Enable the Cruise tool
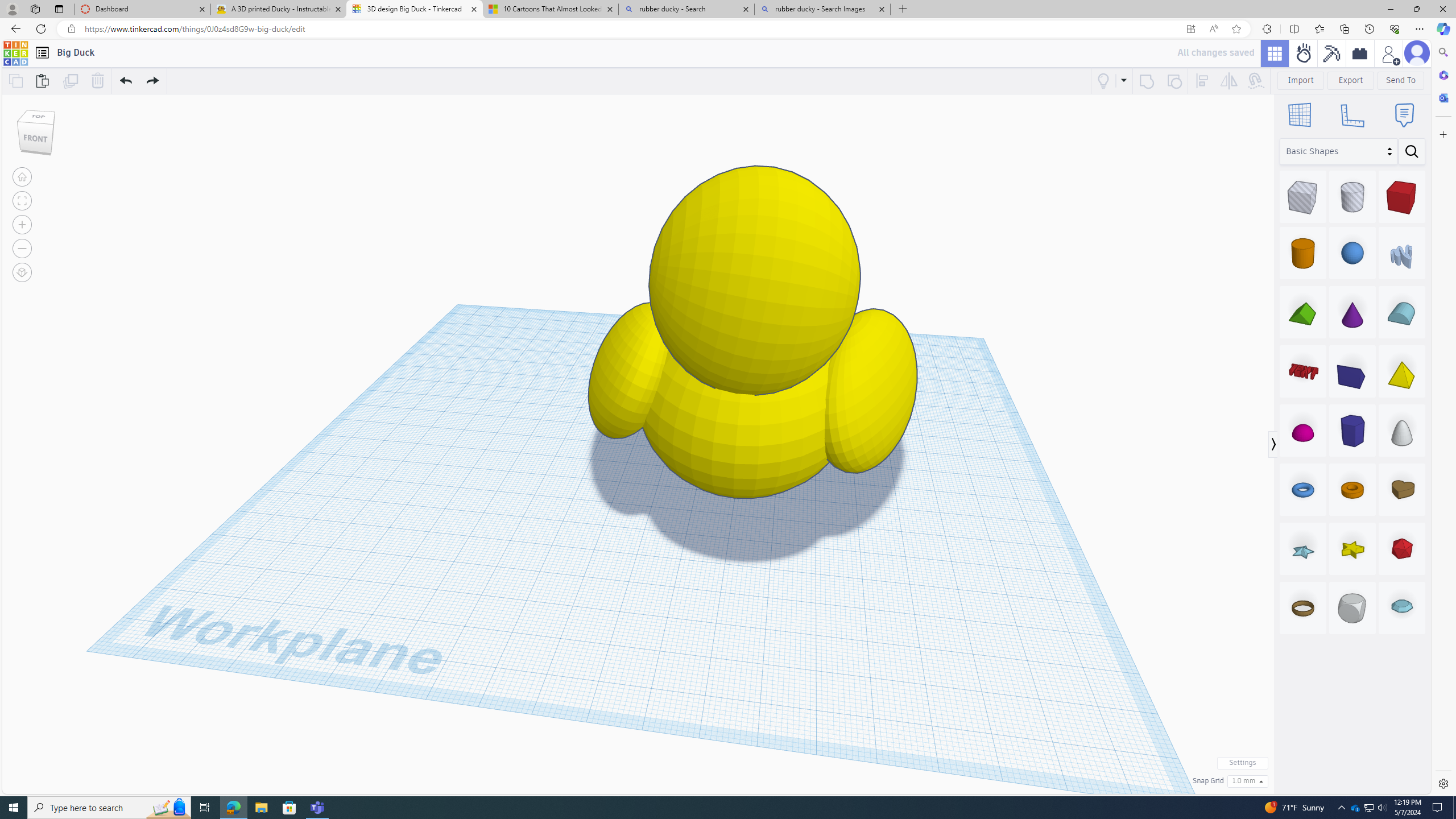Screen dimensions: 1456x819 tap(1255, 81)
